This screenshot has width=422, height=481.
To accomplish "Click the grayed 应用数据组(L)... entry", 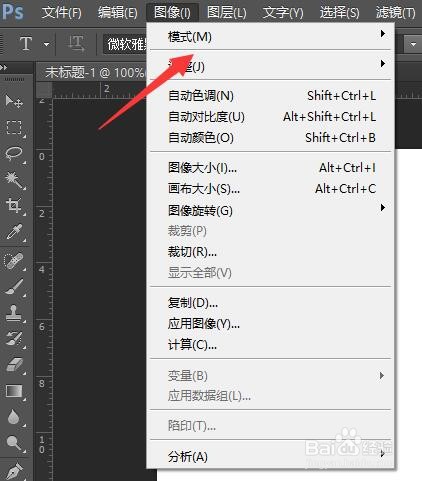I will click(x=270, y=396).
